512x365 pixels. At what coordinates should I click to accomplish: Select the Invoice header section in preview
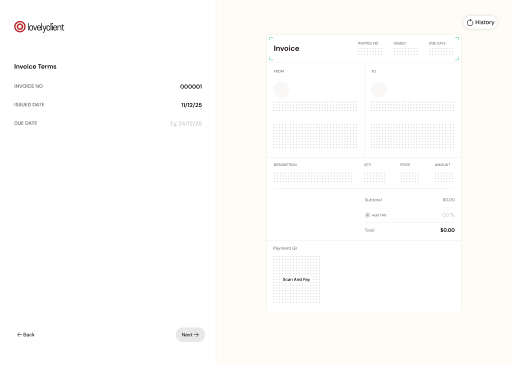coord(364,49)
